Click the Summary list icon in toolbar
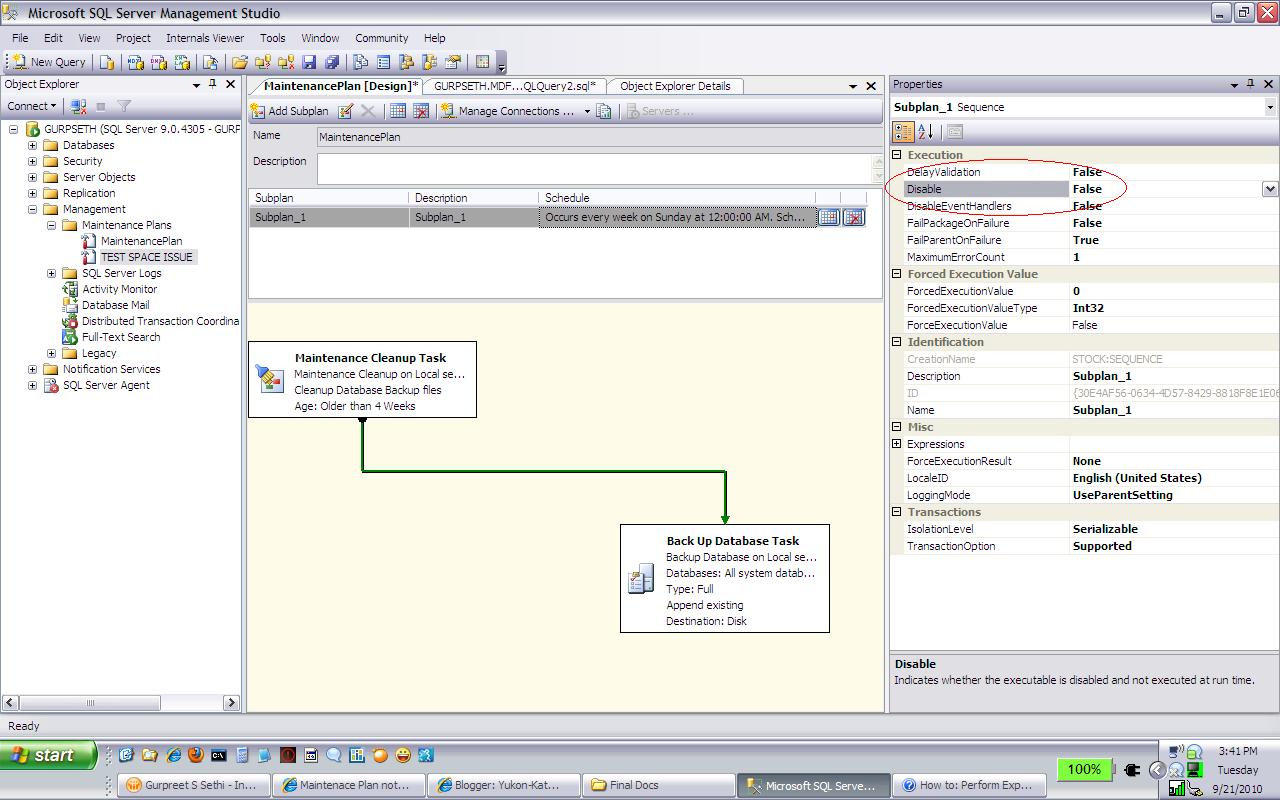 click(384, 62)
